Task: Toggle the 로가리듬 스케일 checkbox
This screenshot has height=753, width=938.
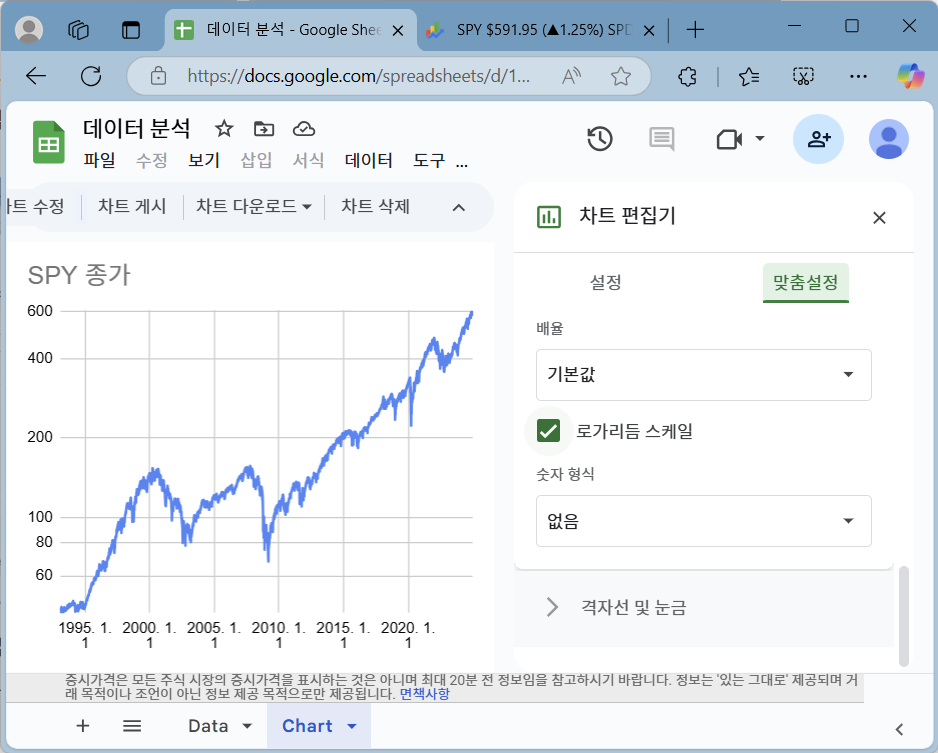Action: 548,431
